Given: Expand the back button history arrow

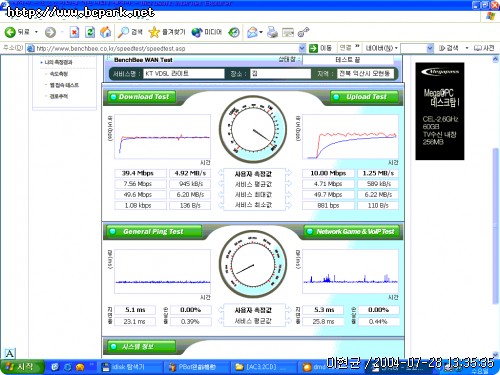Looking at the screenshot, I should [x=36, y=32].
